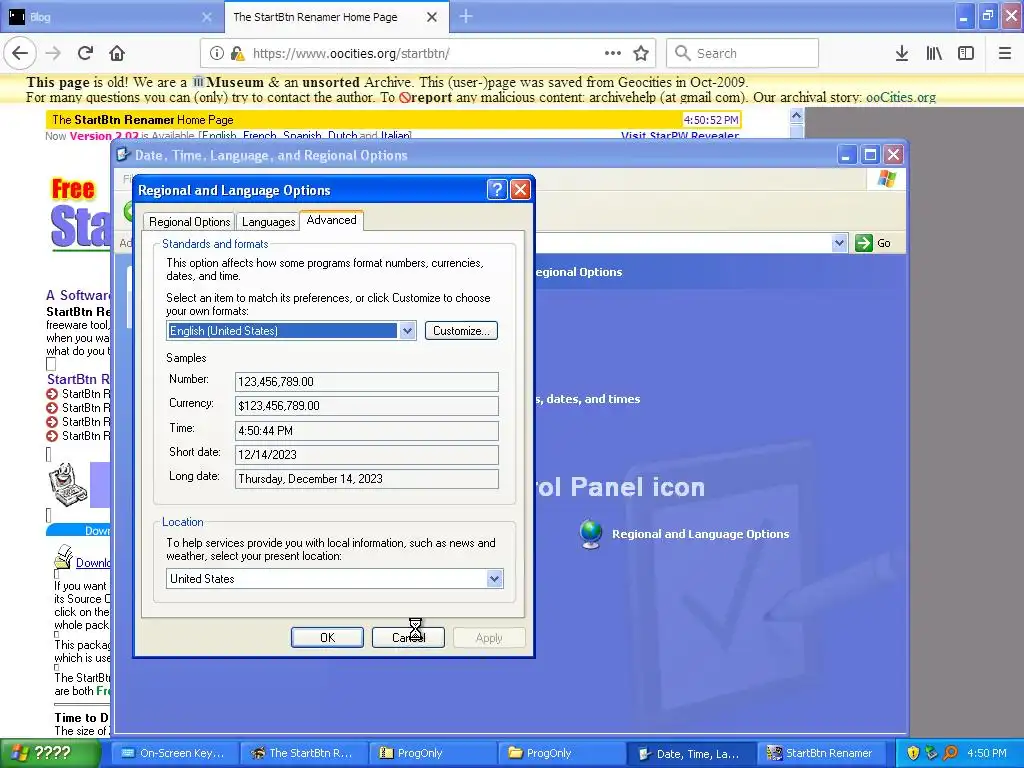
Task: Switch to the Blog browser tab
Action: (112, 16)
